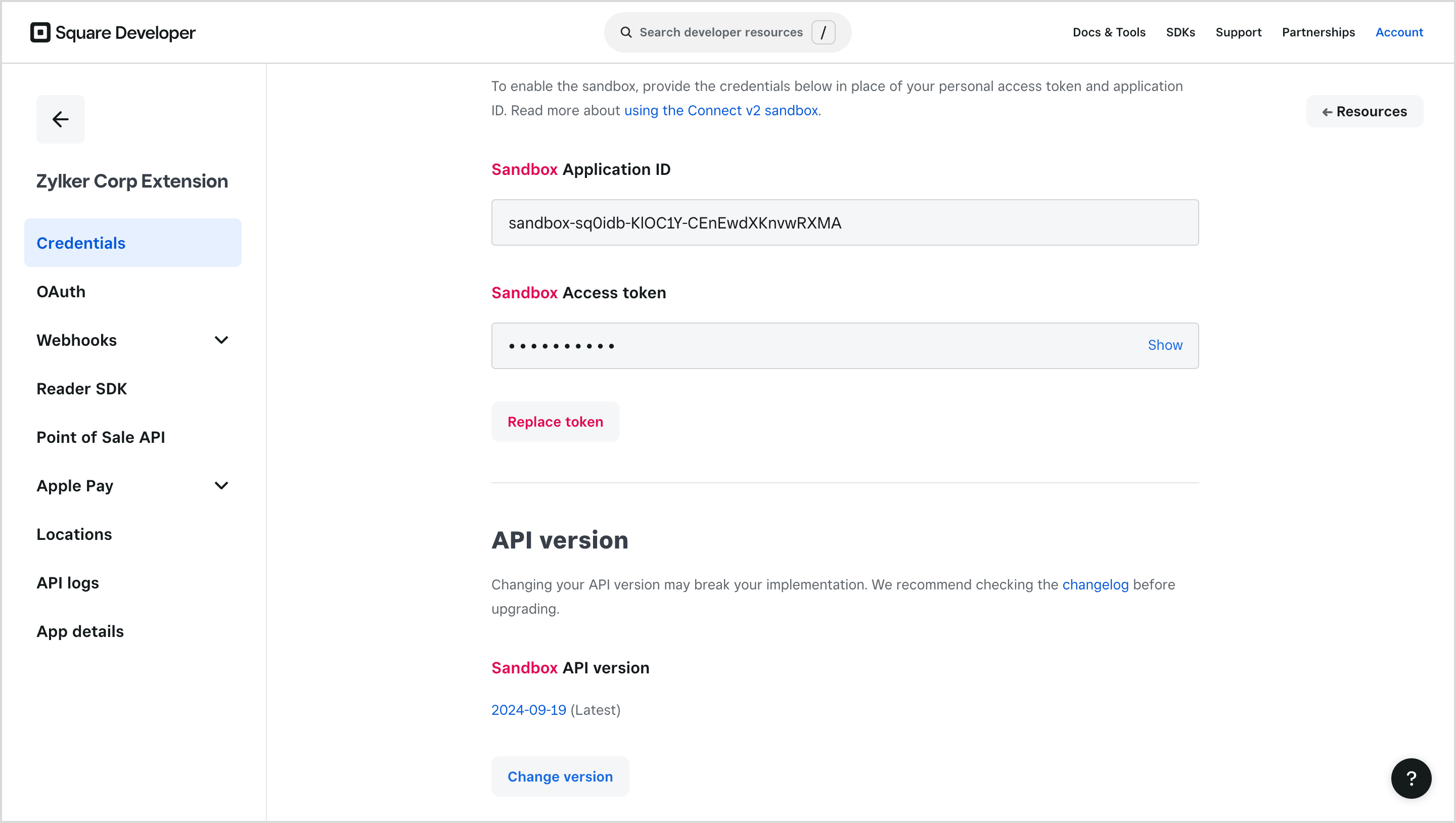Expand the Apple Pay submenu chevron
Viewport: 1456px width, 823px height.
point(221,485)
